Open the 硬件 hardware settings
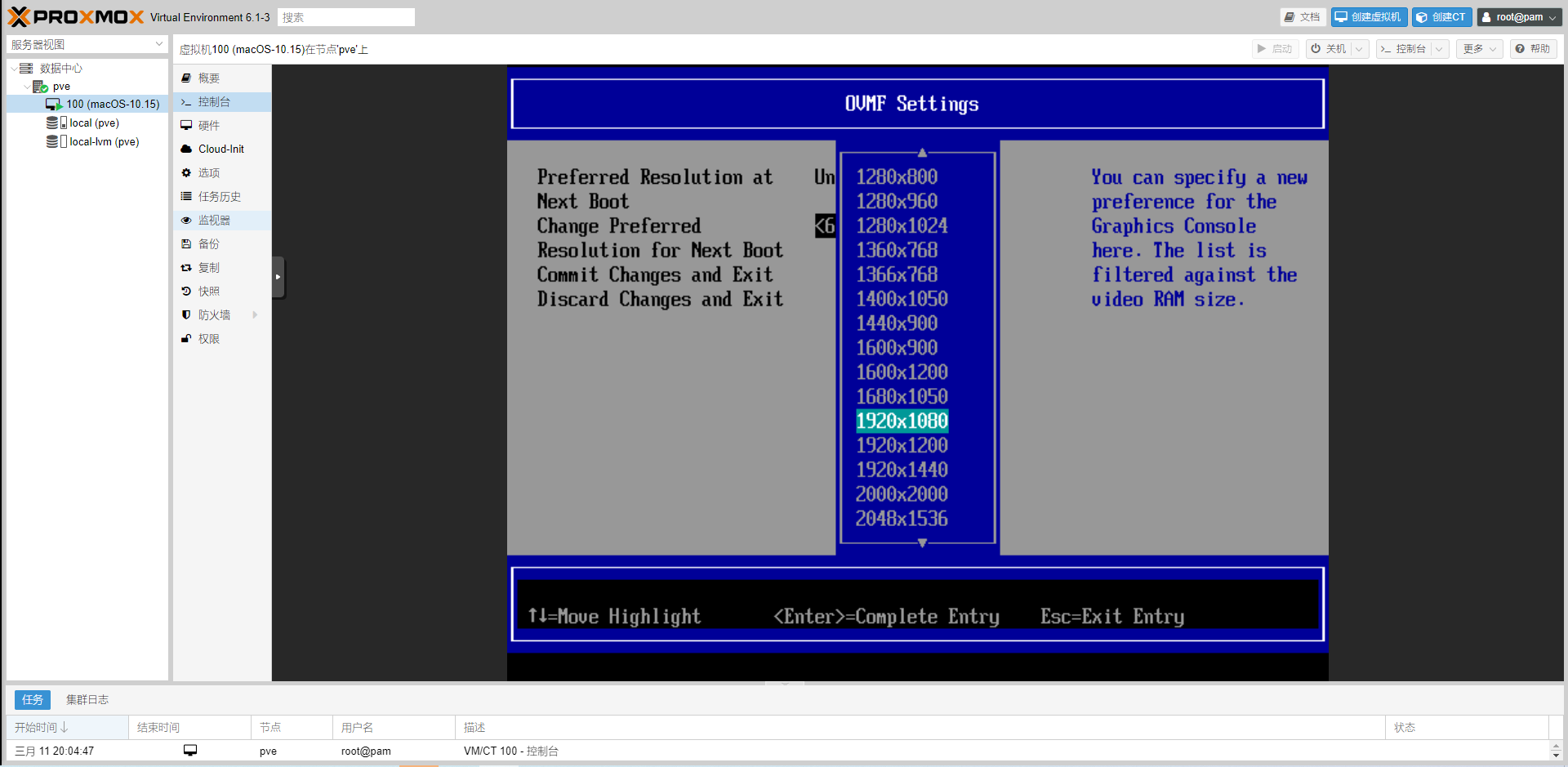 pos(208,126)
